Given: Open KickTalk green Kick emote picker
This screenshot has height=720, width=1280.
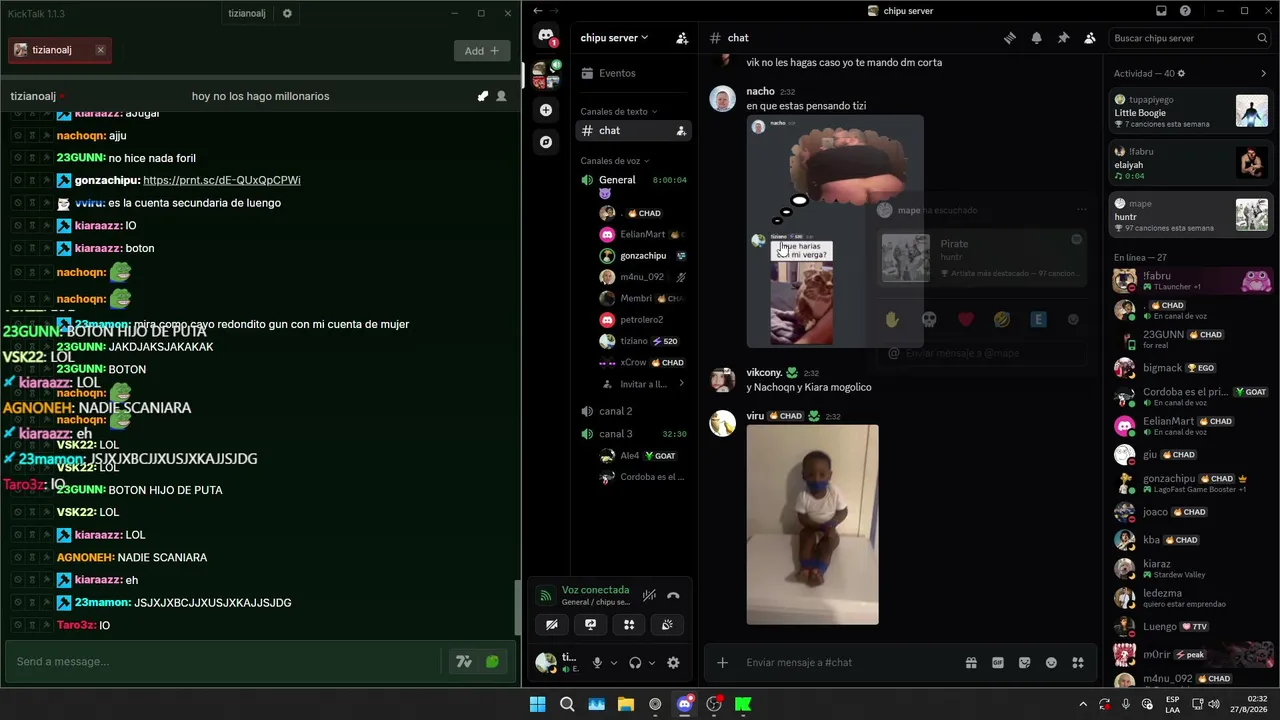Looking at the screenshot, I should pyautogui.click(x=492, y=661).
